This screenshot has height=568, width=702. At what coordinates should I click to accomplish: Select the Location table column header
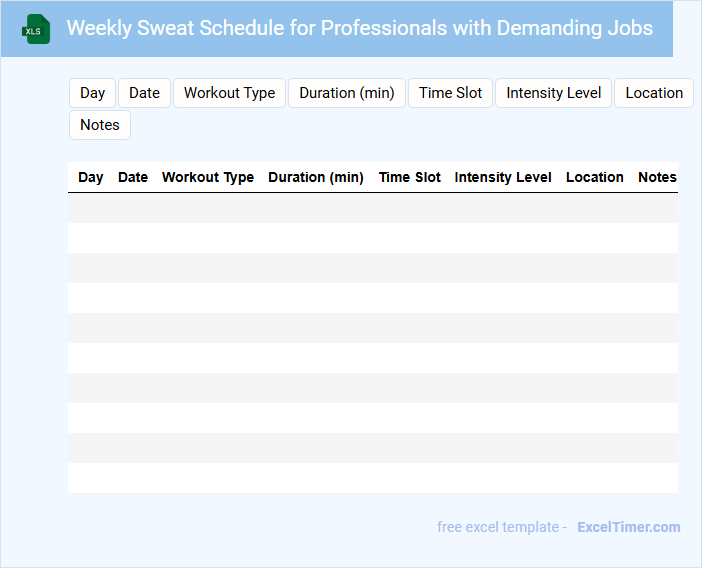click(x=595, y=177)
